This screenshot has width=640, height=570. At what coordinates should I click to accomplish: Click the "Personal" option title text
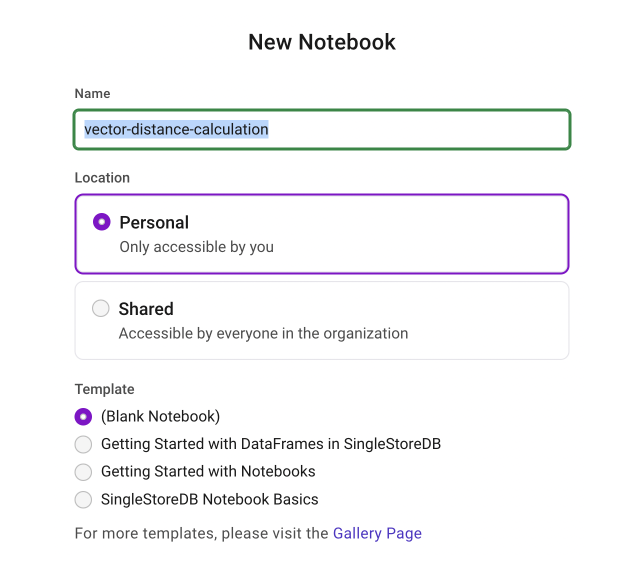(154, 222)
